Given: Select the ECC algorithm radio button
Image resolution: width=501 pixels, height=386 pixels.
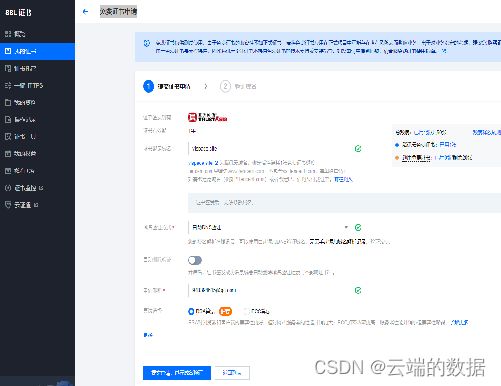Looking at the screenshot, I should point(246,311).
